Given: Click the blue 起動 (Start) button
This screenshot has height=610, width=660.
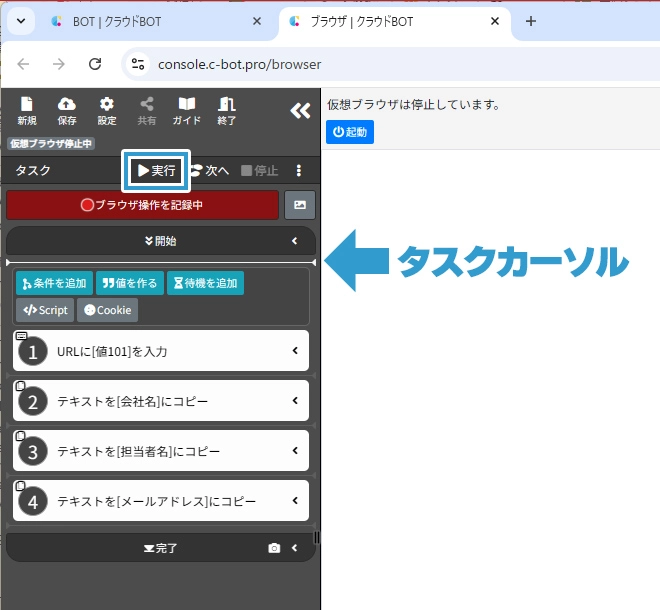Looking at the screenshot, I should 350,132.
